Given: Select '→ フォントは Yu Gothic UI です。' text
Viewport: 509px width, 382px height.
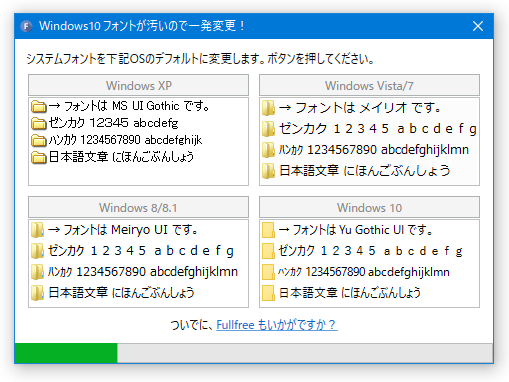Looking at the screenshot, I should [355, 230].
